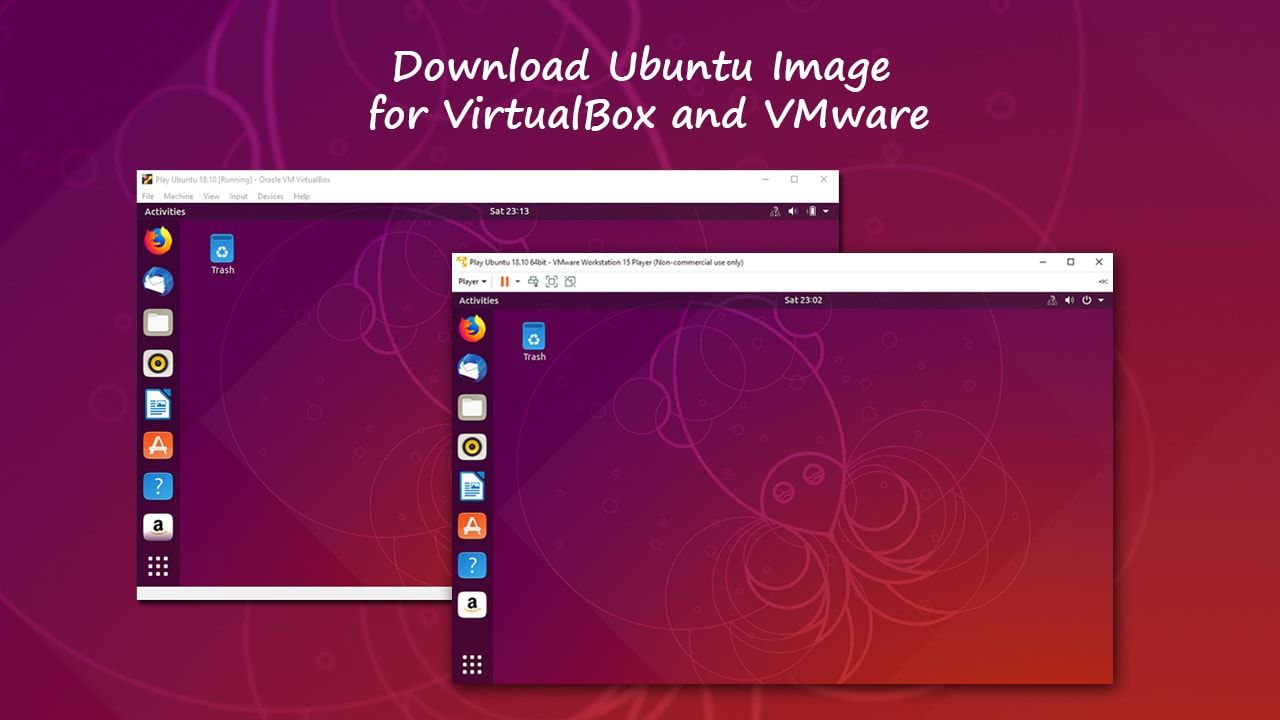Select Trash icon on VirtualBox desktop

(x=222, y=254)
